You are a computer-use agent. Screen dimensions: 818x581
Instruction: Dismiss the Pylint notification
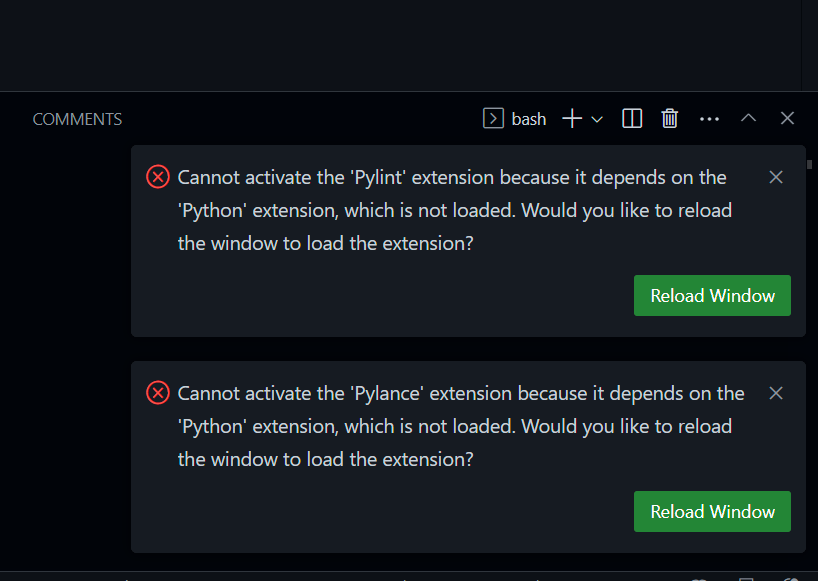pos(776,177)
